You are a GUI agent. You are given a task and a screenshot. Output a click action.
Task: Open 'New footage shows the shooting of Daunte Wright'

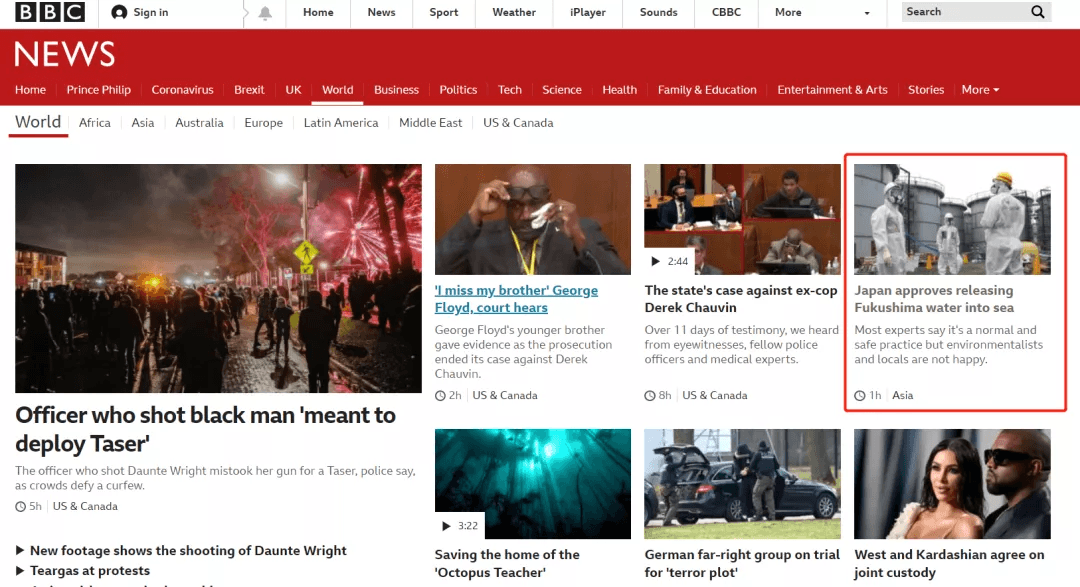(x=188, y=550)
